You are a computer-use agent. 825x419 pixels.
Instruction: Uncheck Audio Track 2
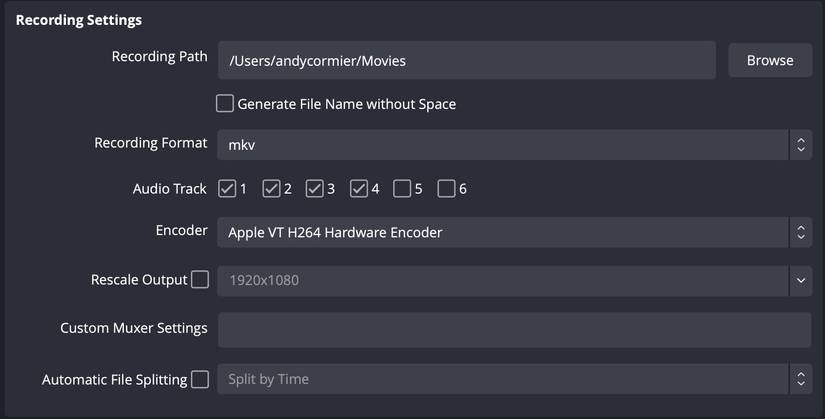[x=271, y=188]
